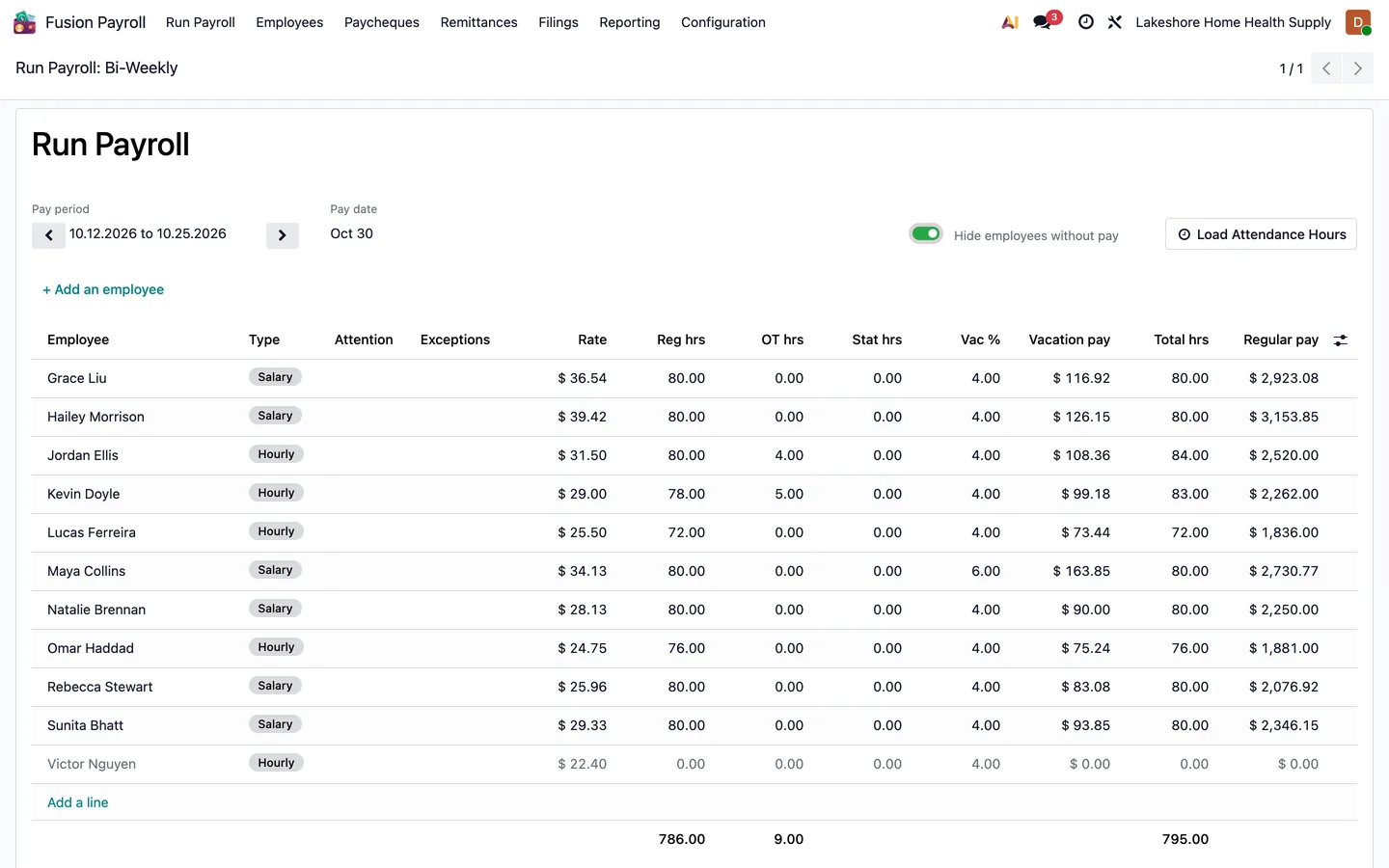
Task: Click Grace Liu rate $ 36.54 cell
Action: (582, 378)
